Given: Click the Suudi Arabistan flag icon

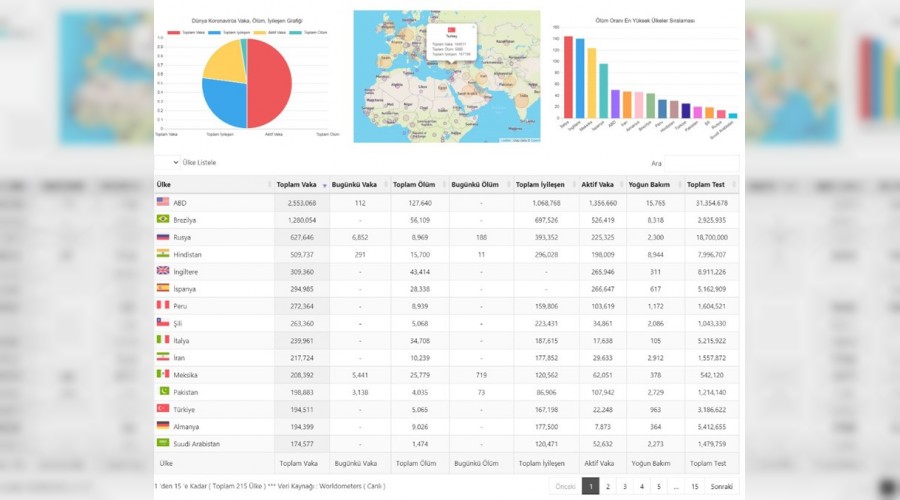Looking at the screenshot, I should 163,443.
